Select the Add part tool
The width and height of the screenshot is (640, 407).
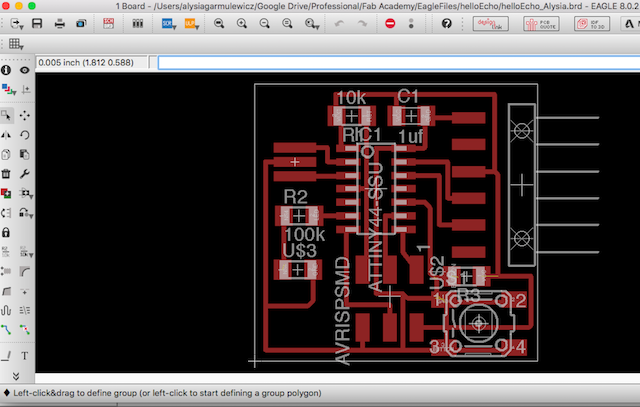click(x=6, y=193)
